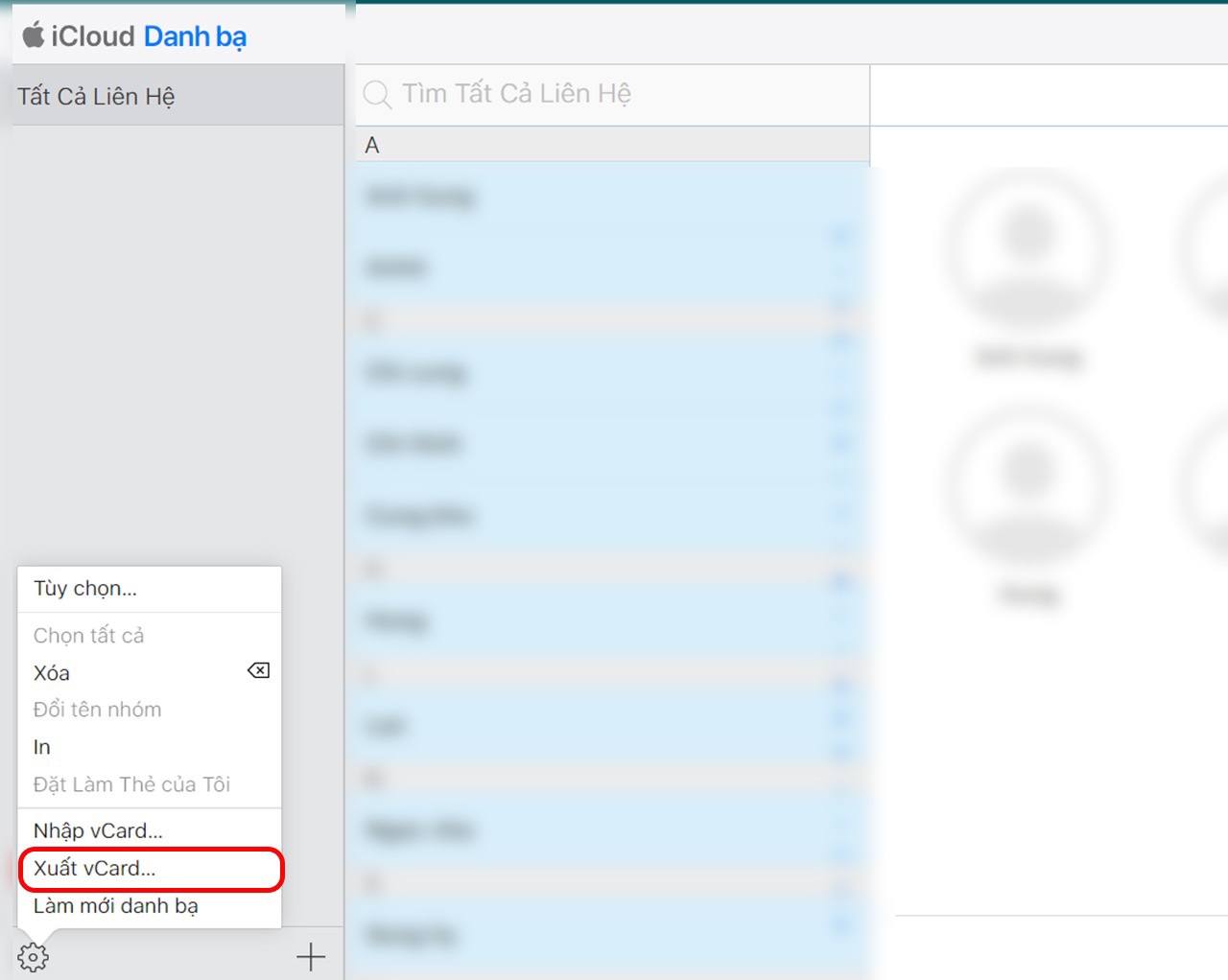Select Xóa in the popup menu
This screenshot has height=980, width=1228.
[150, 673]
